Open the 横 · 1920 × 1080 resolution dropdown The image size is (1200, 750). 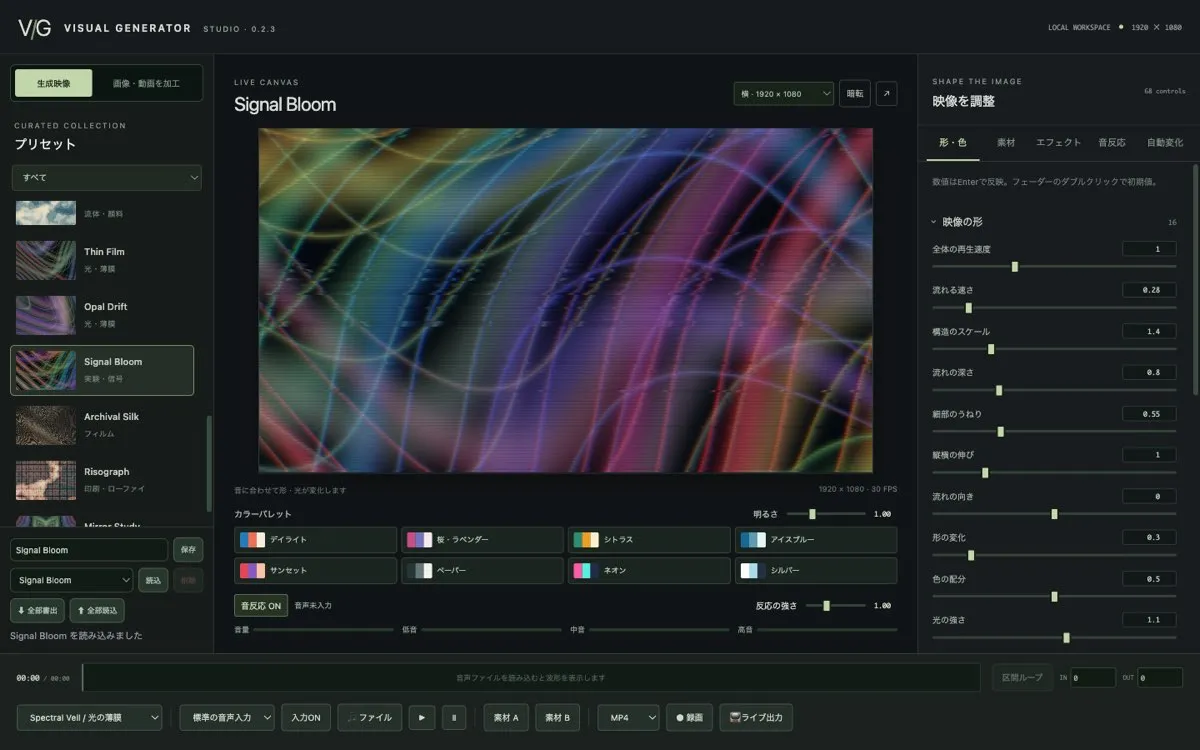click(784, 93)
